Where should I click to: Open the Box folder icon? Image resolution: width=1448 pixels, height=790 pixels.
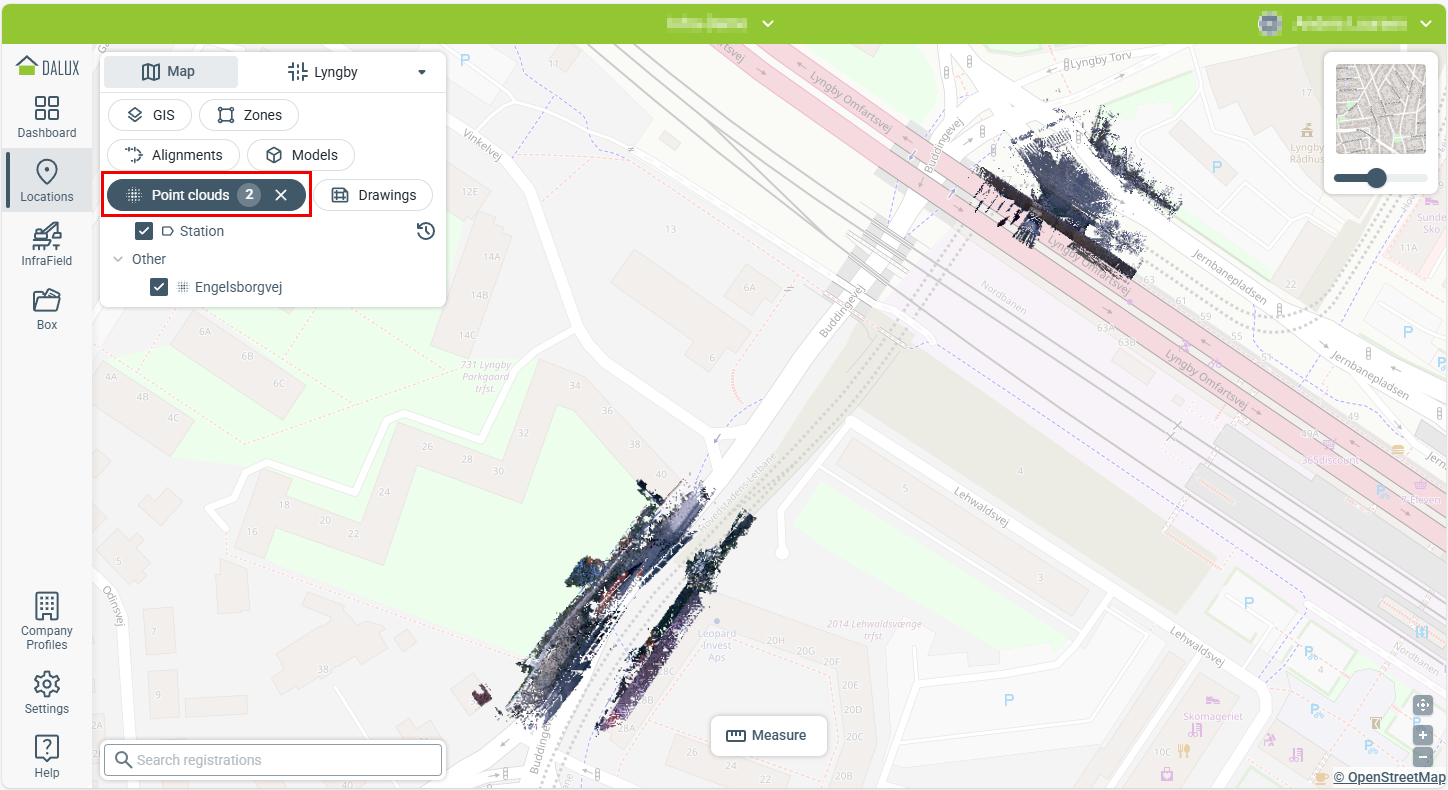47,309
